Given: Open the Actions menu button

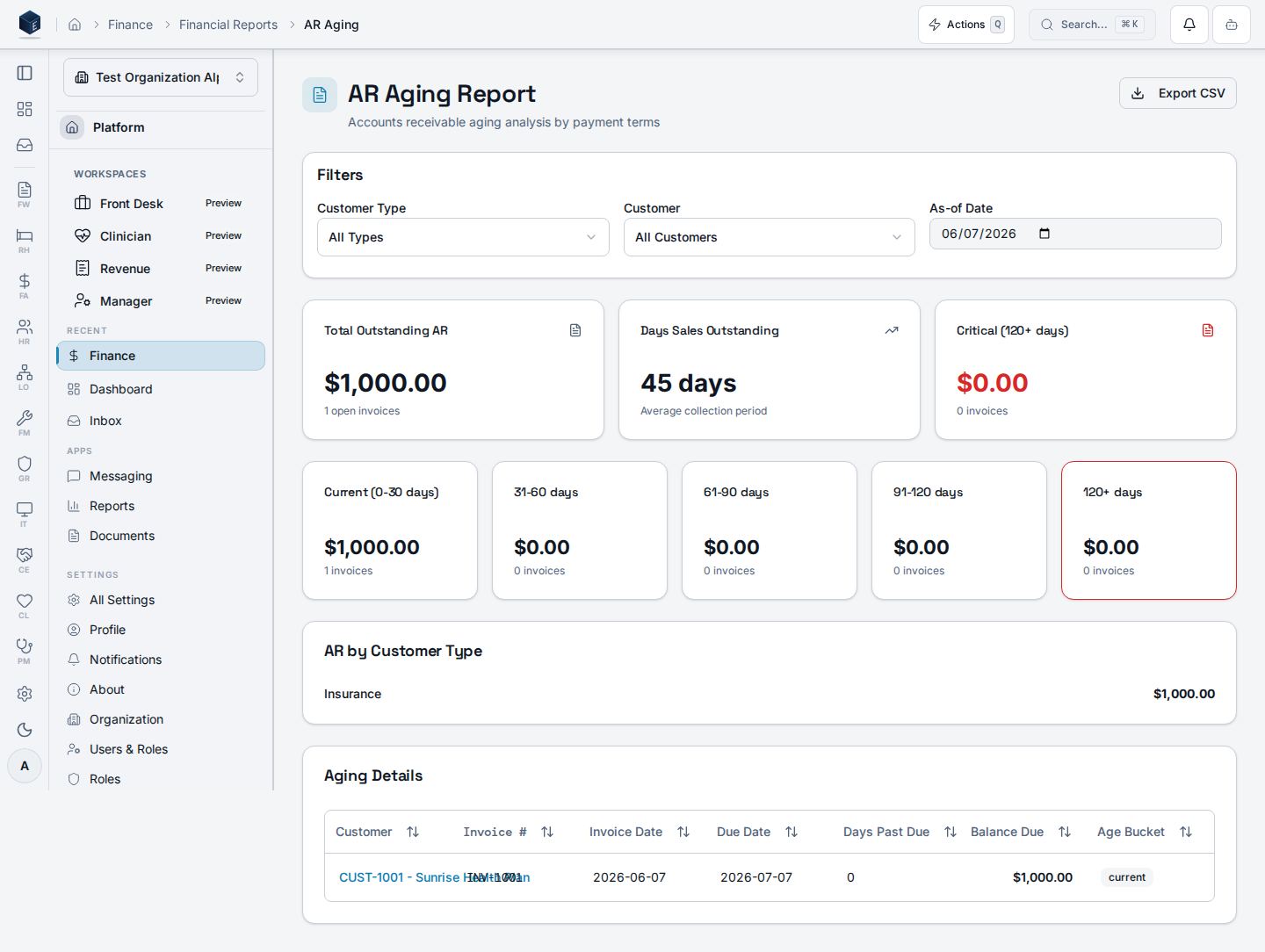Looking at the screenshot, I should coord(966,25).
